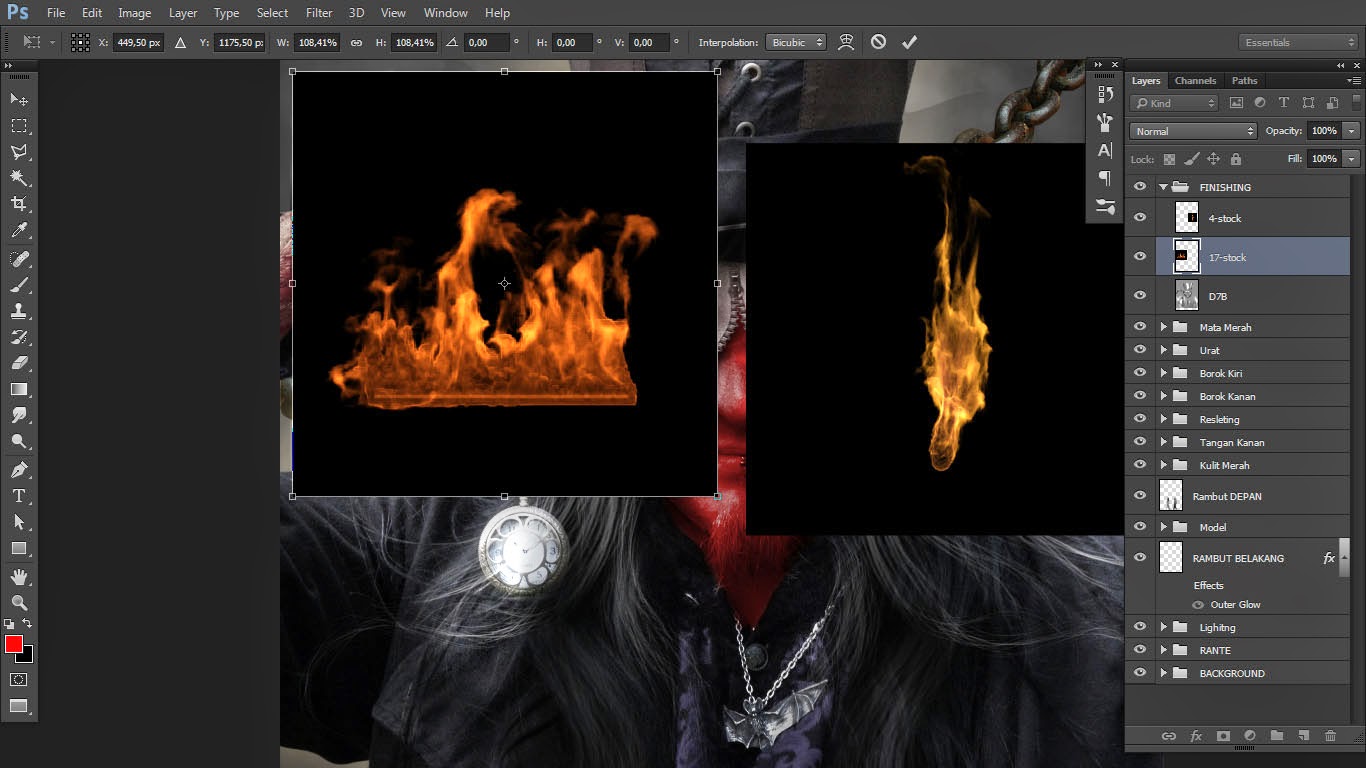Open the File menu
Viewport: 1366px width, 768px height.
click(x=56, y=13)
